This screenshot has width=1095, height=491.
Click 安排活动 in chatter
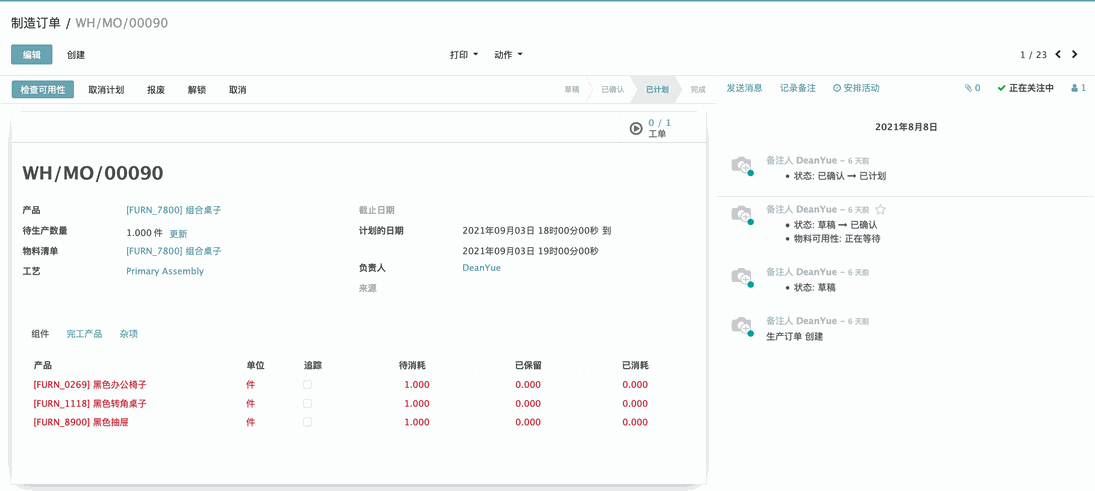point(856,89)
